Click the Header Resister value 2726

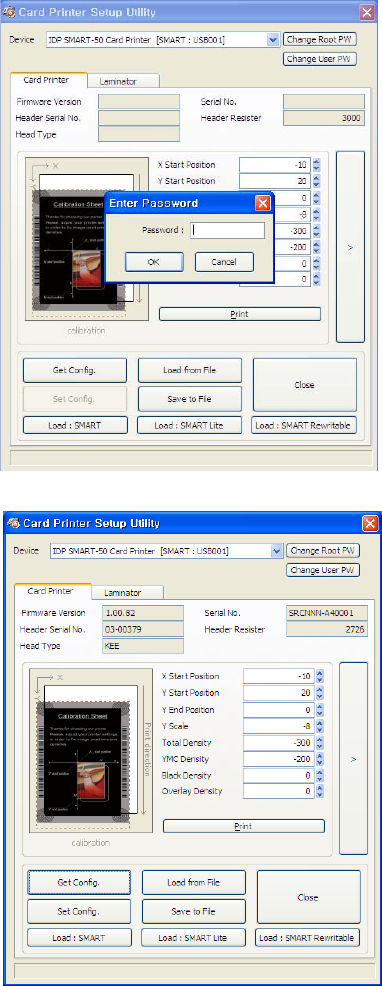[327, 629]
